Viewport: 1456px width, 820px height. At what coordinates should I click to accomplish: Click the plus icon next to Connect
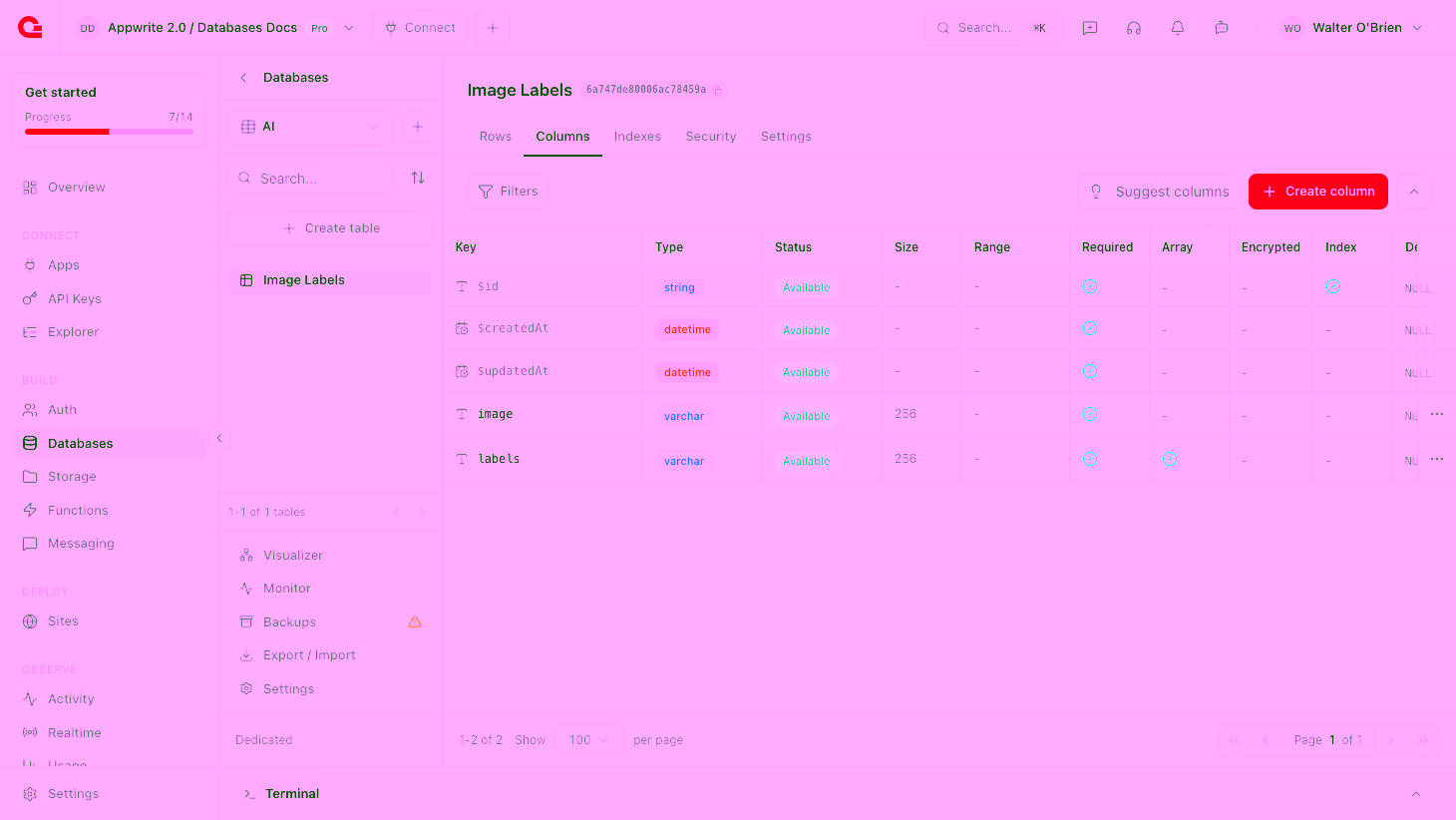click(493, 28)
